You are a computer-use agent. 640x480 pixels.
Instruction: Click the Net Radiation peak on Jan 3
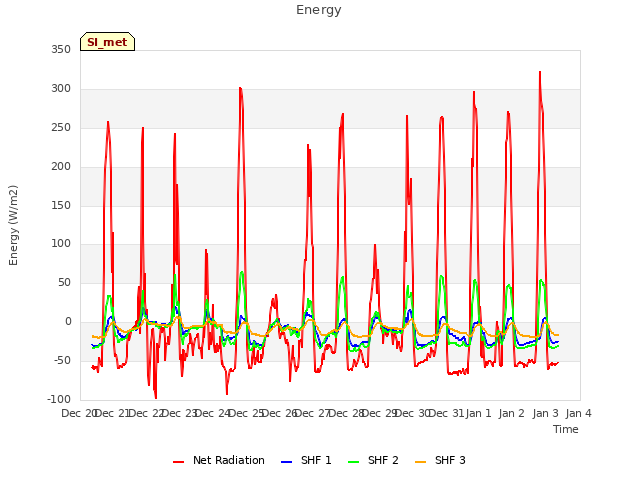pyautogui.click(x=540, y=72)
